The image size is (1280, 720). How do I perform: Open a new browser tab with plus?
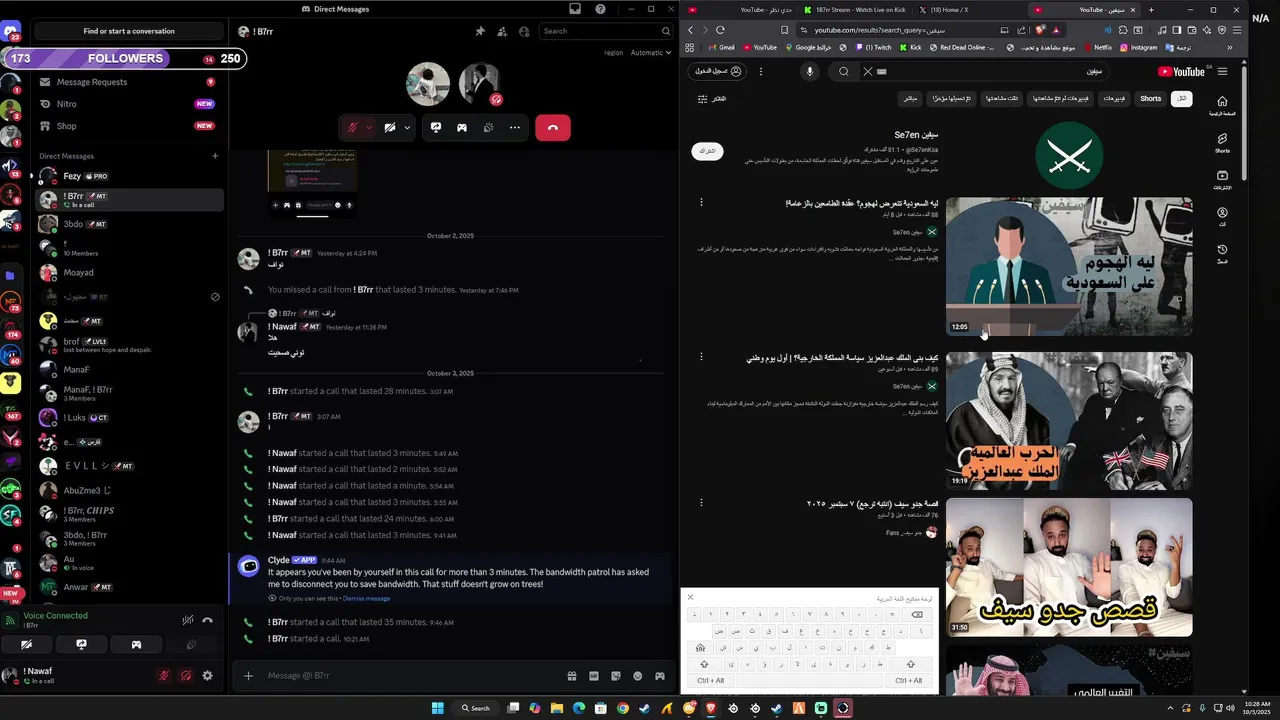[1151, 9]
